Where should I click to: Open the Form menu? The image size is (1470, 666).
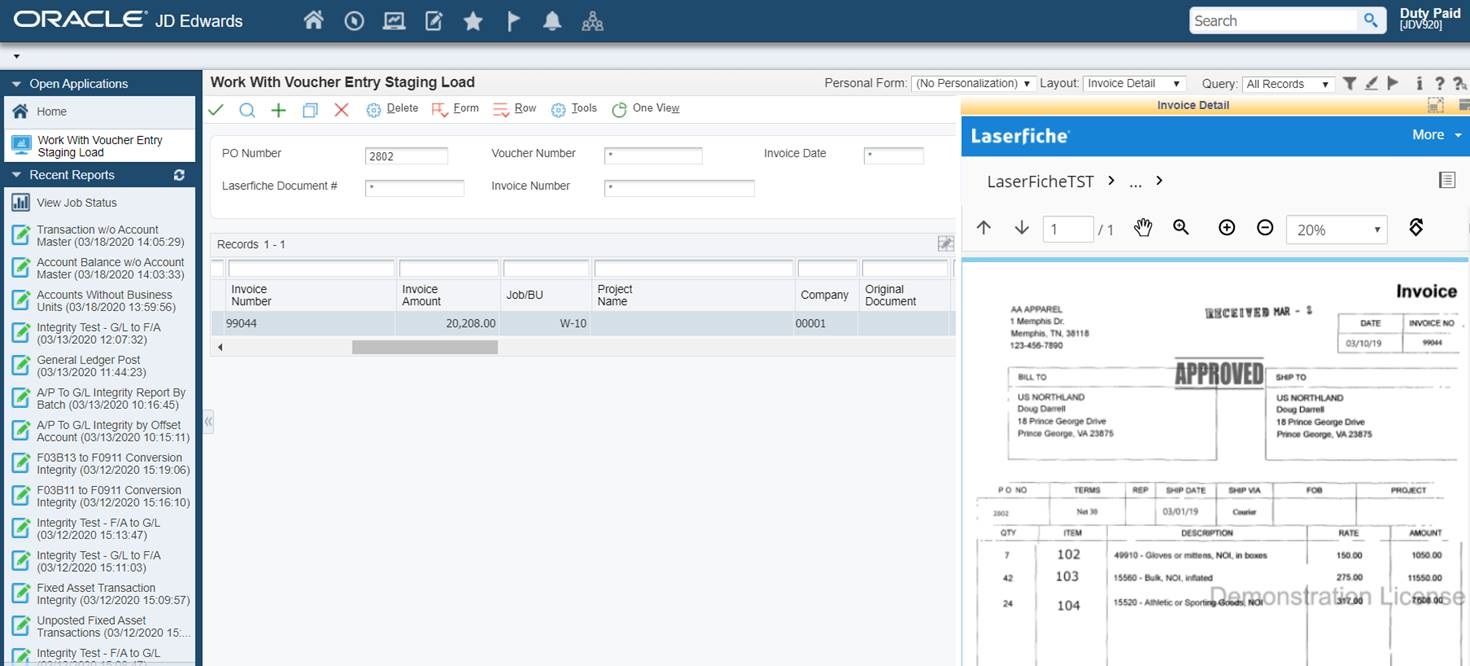point(455,109)
